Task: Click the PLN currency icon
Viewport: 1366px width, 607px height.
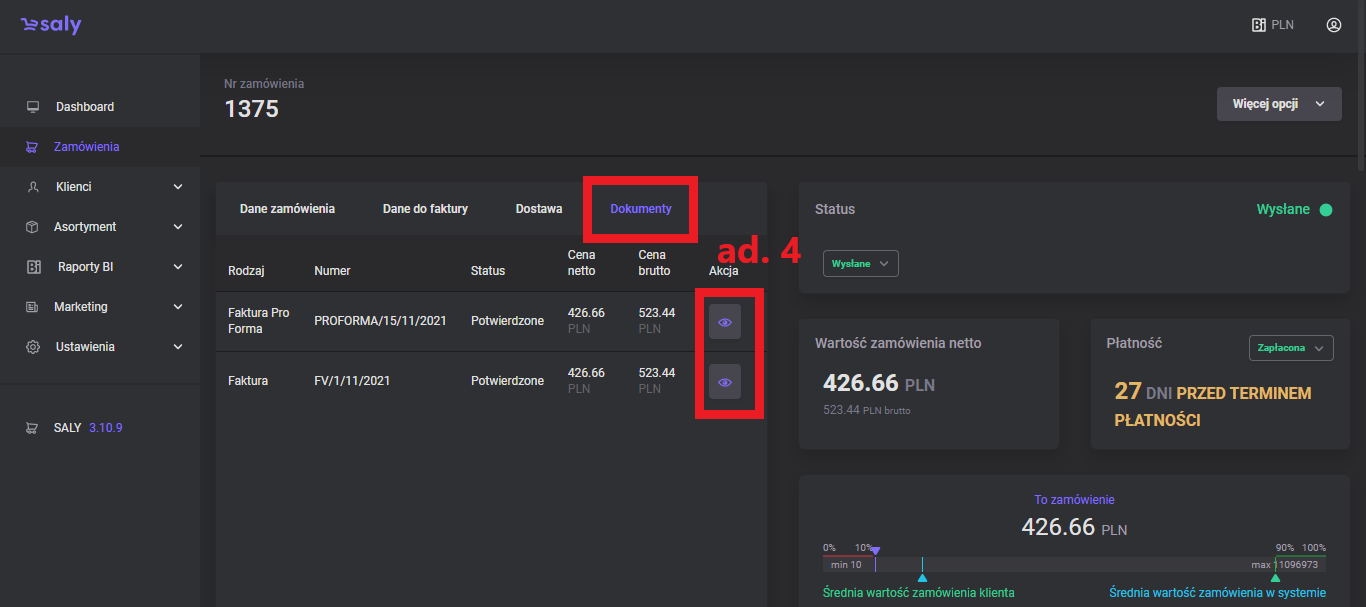Action: [x=1259, y=25]
